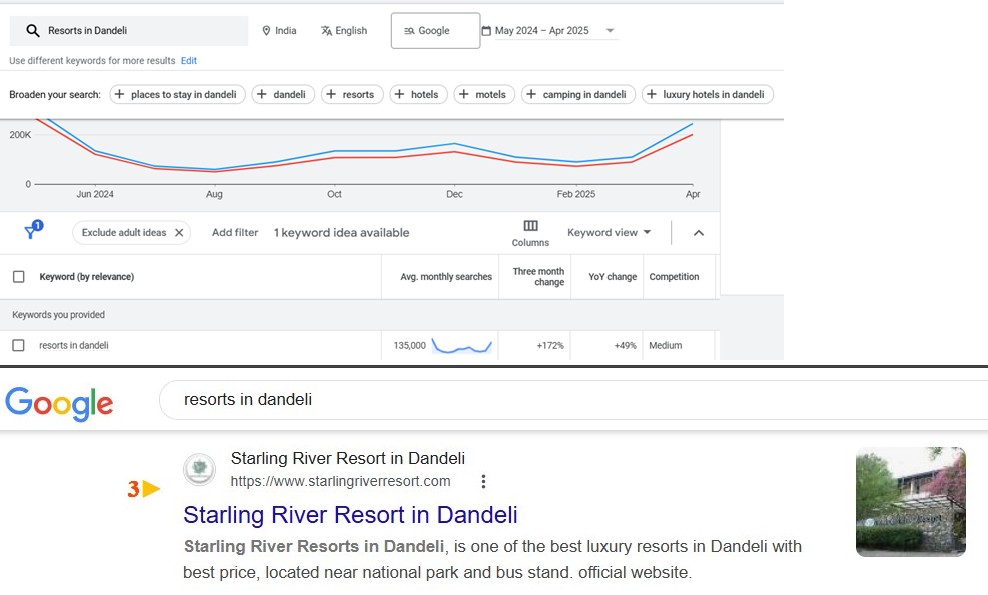
Task: Check the 'resorts in dandeli' keyword row checkbox
Action: [18, 345]
